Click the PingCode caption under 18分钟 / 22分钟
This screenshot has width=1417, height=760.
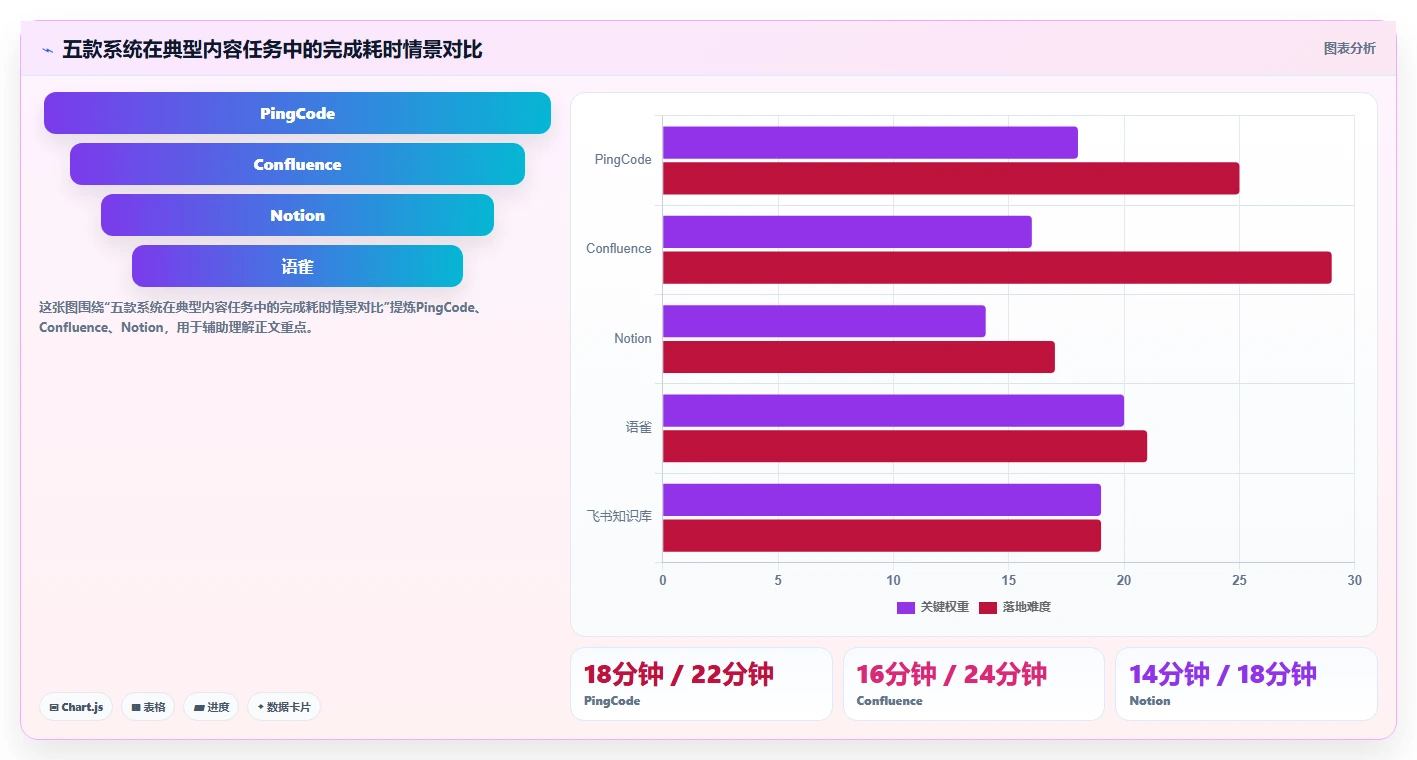612,701
